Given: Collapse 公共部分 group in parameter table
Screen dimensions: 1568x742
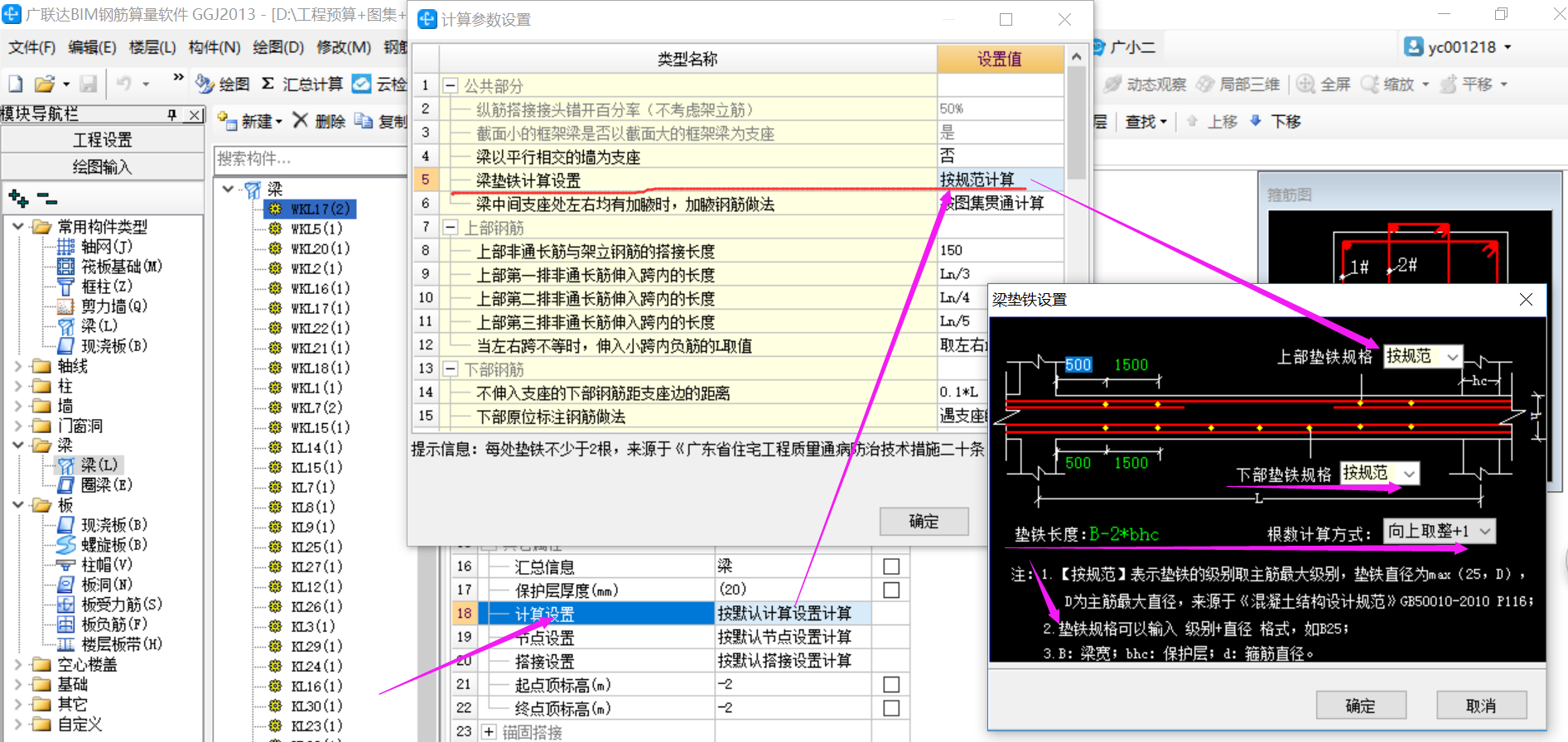Looking at the screenshot, I should 451,85.
